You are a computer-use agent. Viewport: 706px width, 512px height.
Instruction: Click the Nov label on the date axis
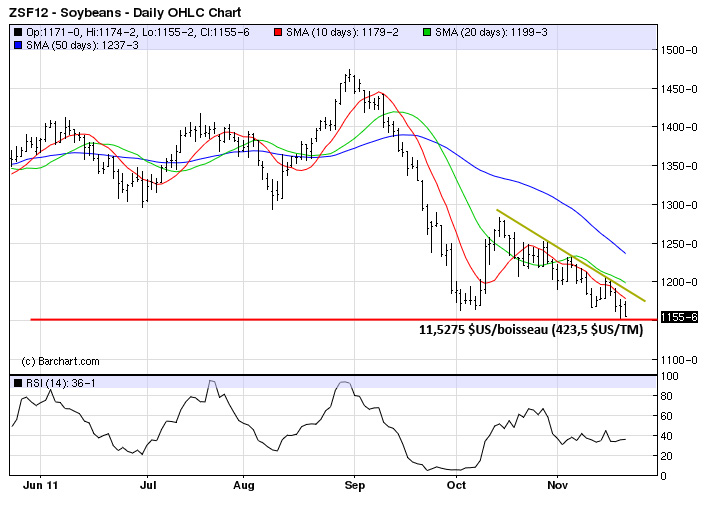coord(558,485)
